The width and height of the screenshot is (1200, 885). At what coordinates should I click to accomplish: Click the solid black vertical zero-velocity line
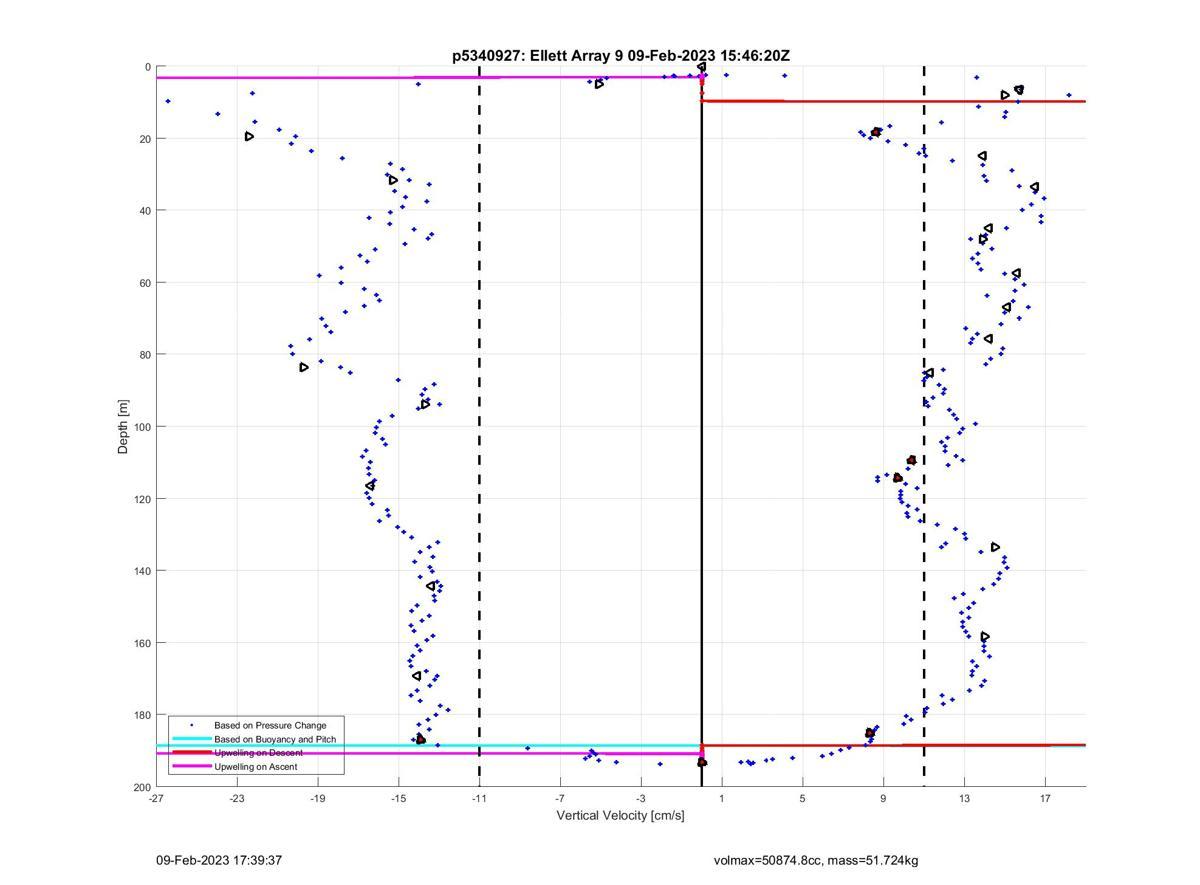point(702,426)
